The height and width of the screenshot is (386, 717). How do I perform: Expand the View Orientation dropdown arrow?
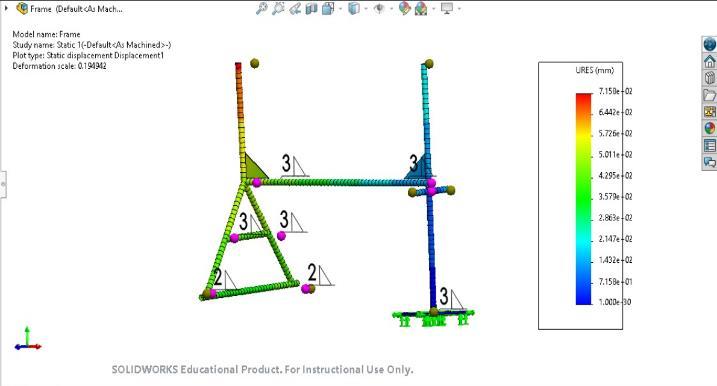click(x=341, y=9)
